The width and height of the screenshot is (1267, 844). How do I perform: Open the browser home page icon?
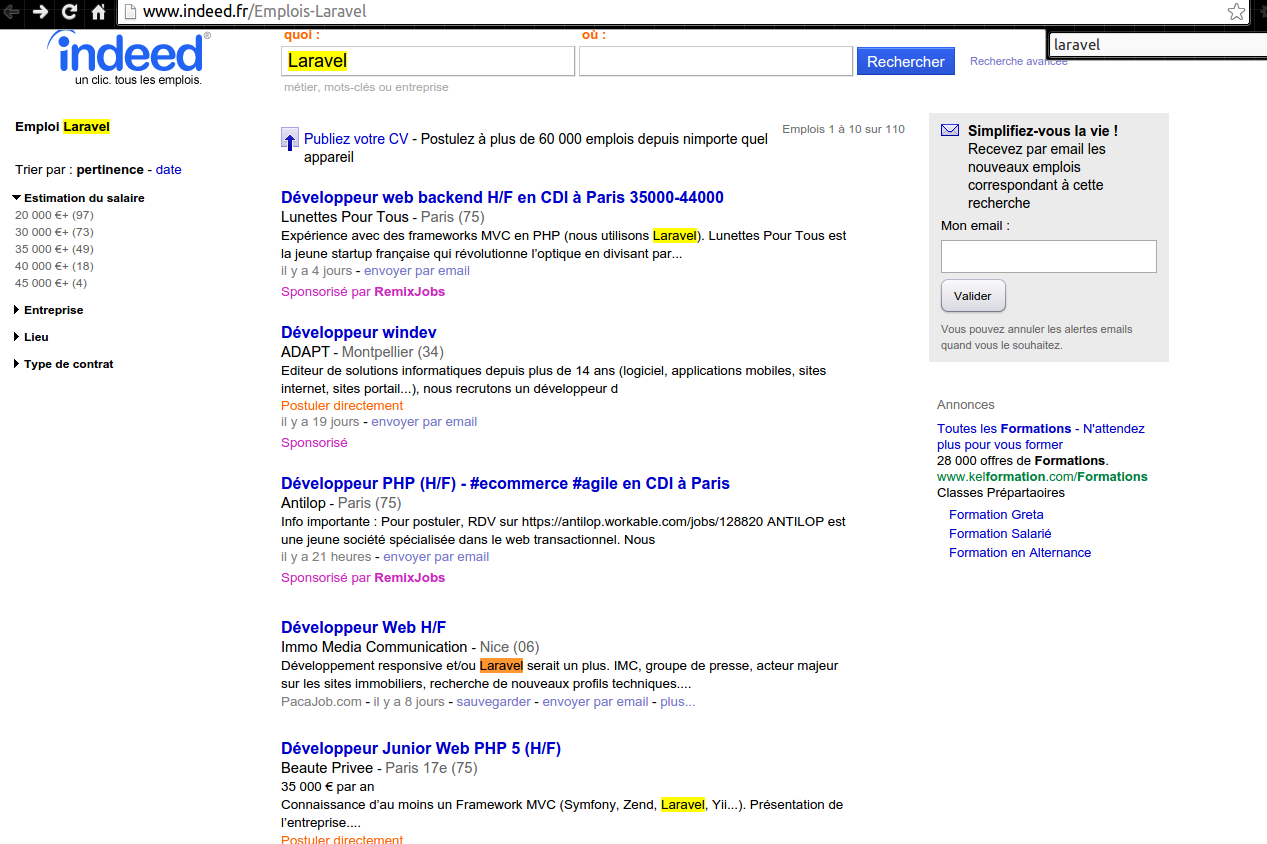point(98,12)
